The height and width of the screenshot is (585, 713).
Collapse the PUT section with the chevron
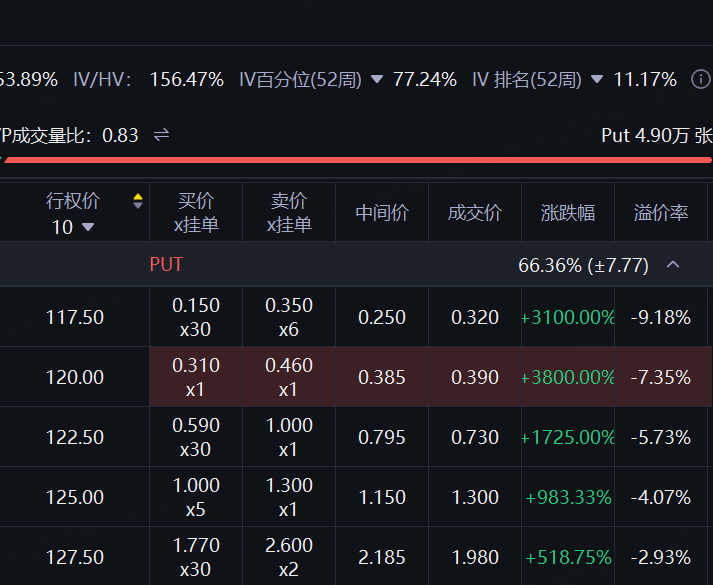[x=673, y=265]
